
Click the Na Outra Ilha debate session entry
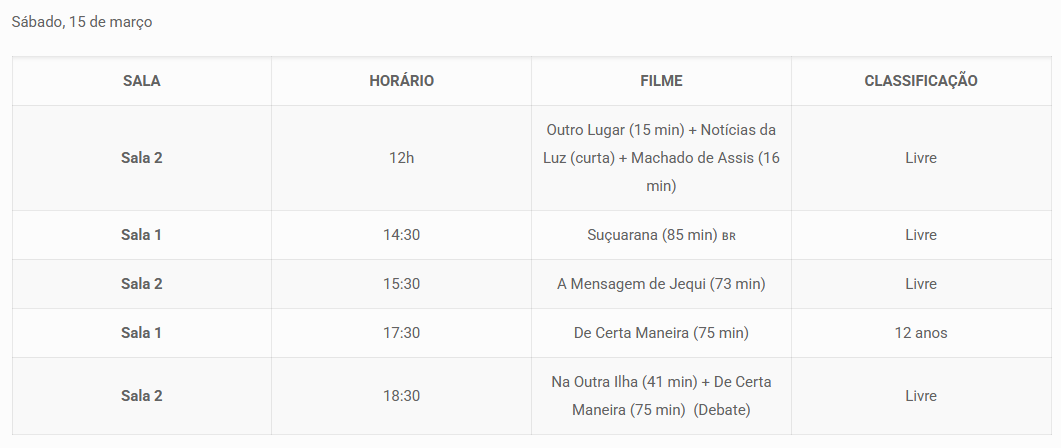point(661,396)
